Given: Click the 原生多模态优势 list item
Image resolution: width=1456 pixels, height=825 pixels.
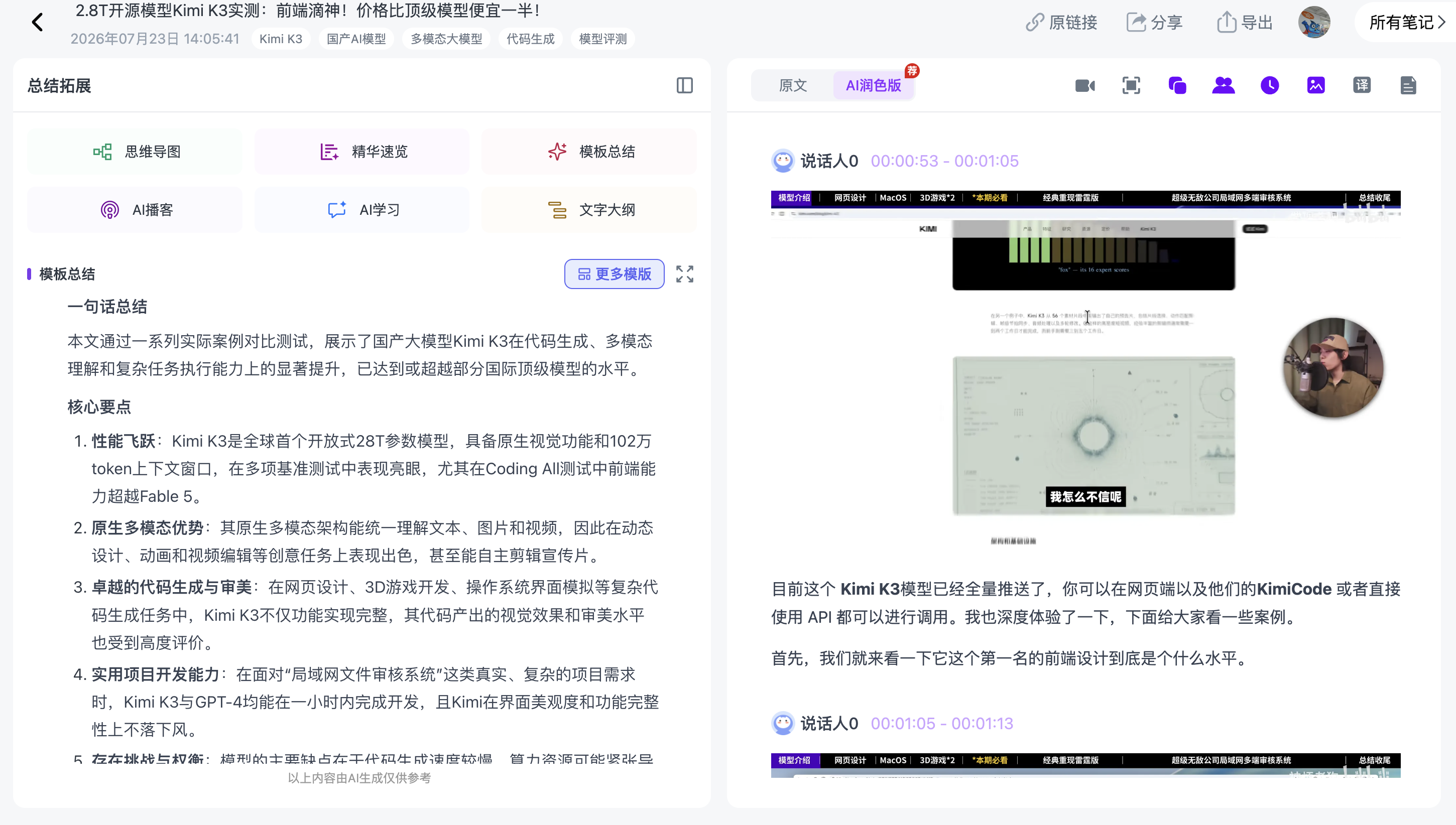Looking at the screenshot, I should pyautogui.click(x=365, y=541).
